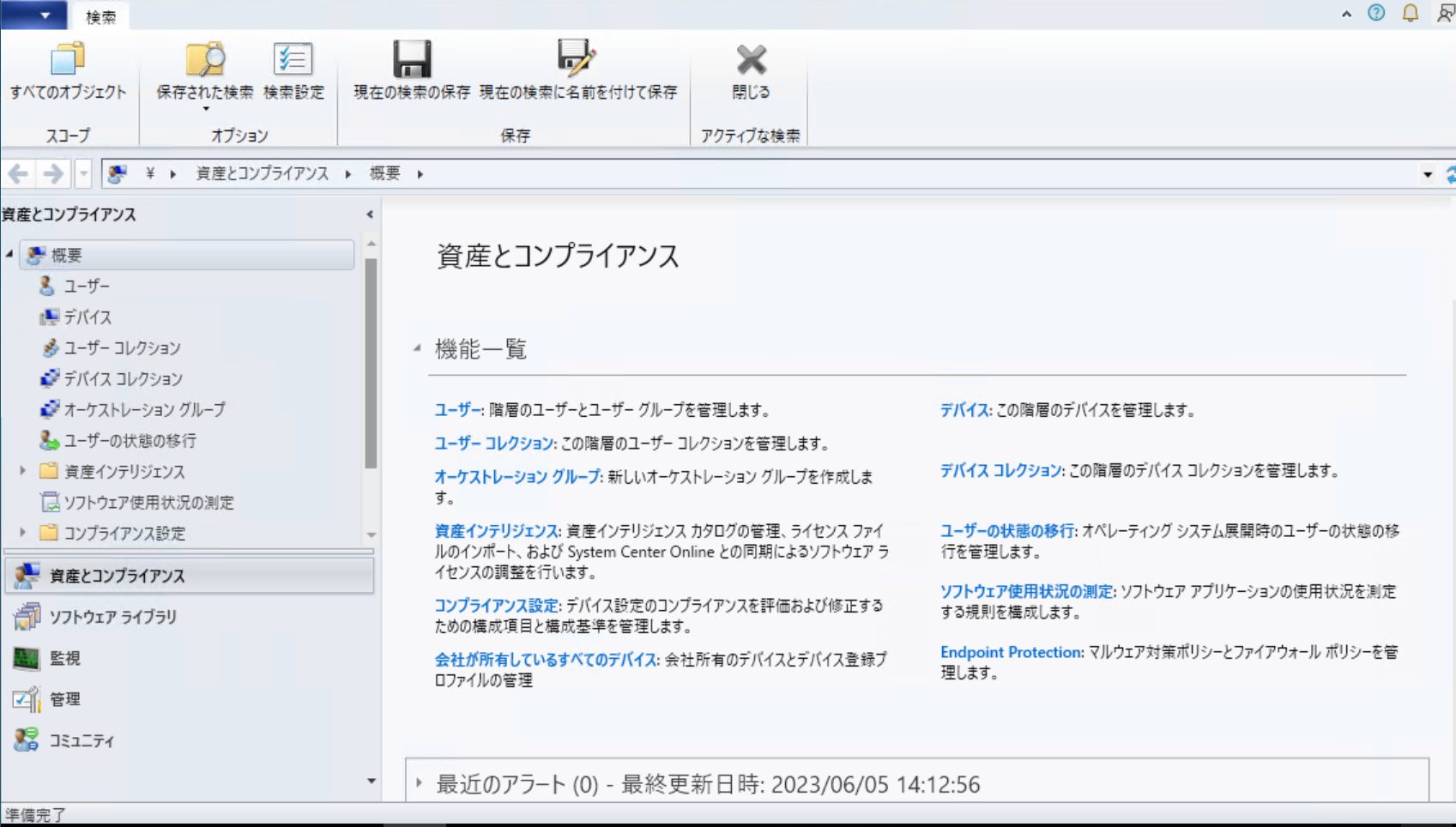Screen dimensions: 1456x827
Task: Switch to the ソフトウェア ライブラリ workspace
Action: pyautogui.click(x=112, y=617)
